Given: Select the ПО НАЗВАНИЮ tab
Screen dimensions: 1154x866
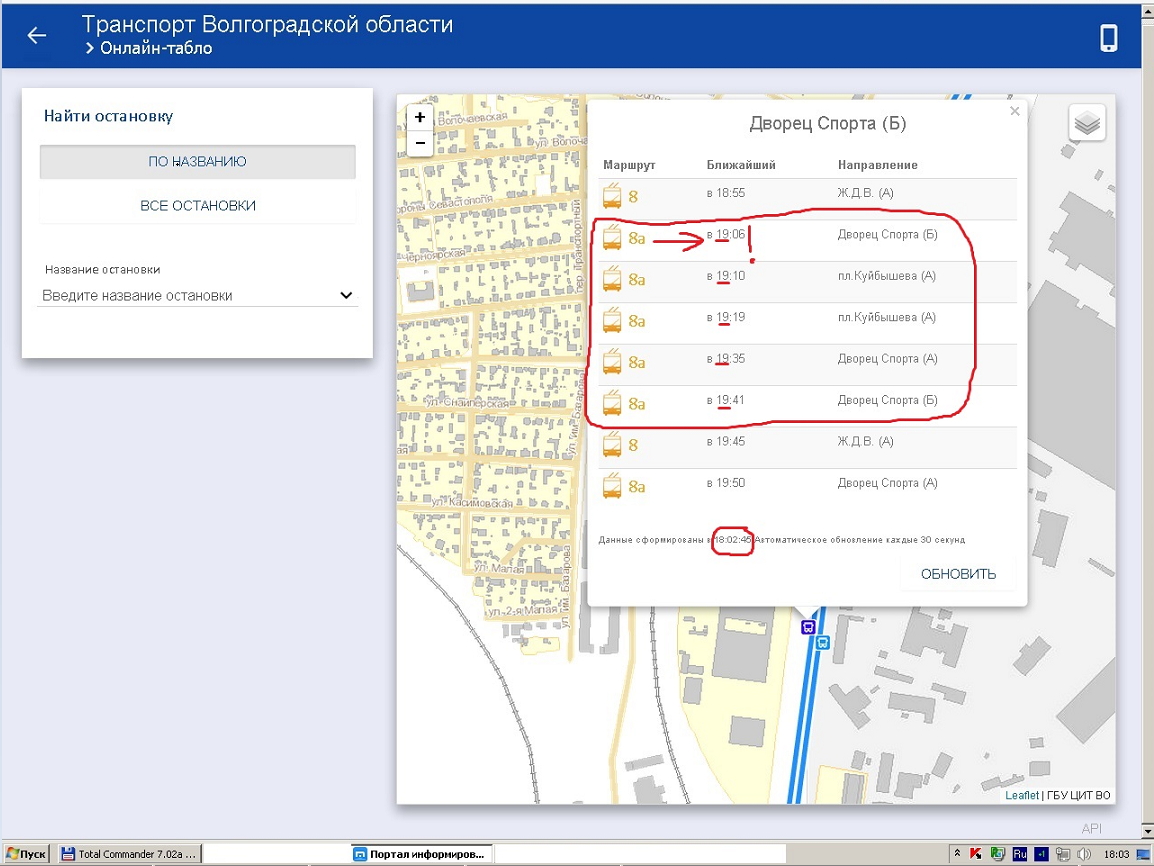Looking at the screenshot, I should coord(197,162).
